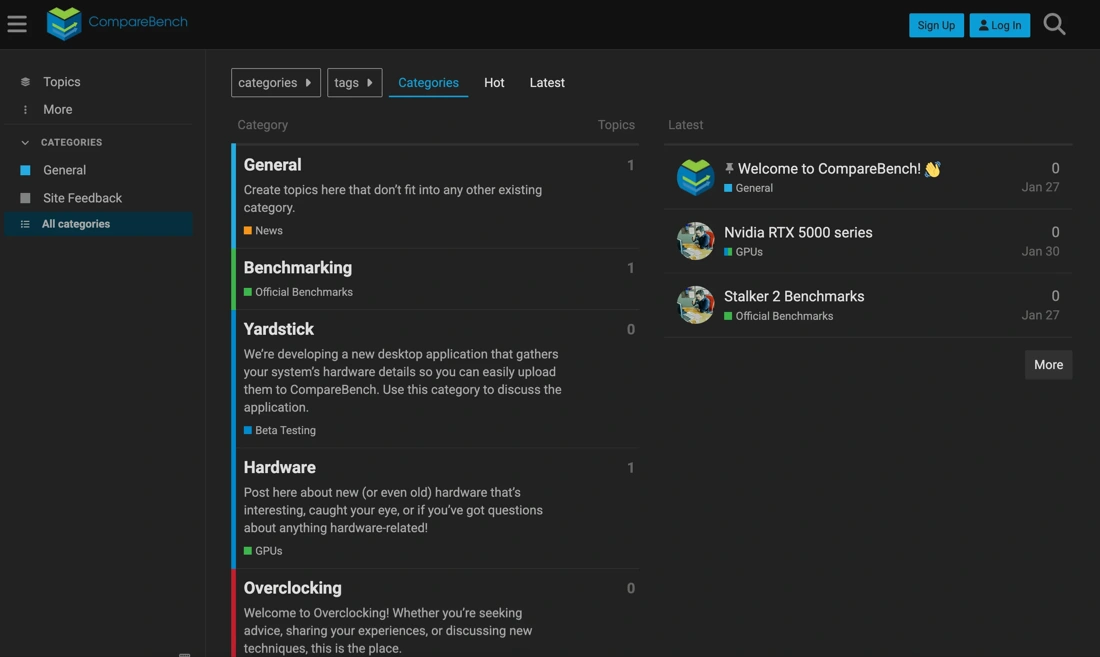Select the Topics item in the sidebar

click(61, 81)
